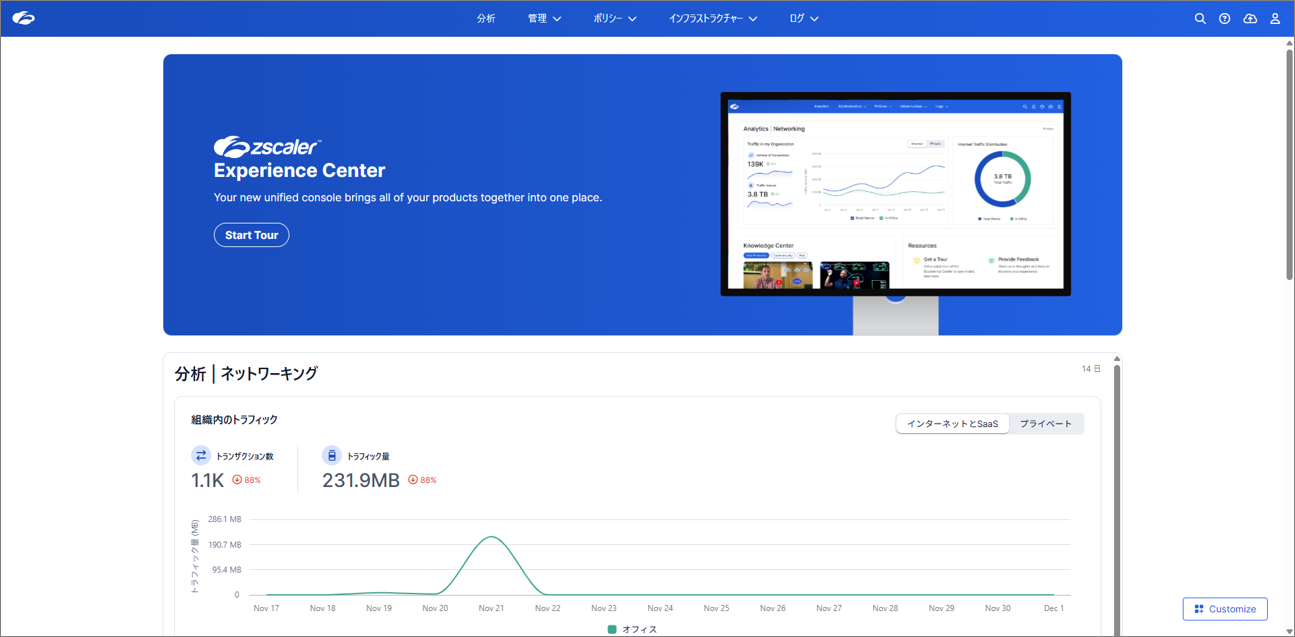Go to the 分析 menu item
Screen dimensions: 1295x637
(x=486, y=19)
